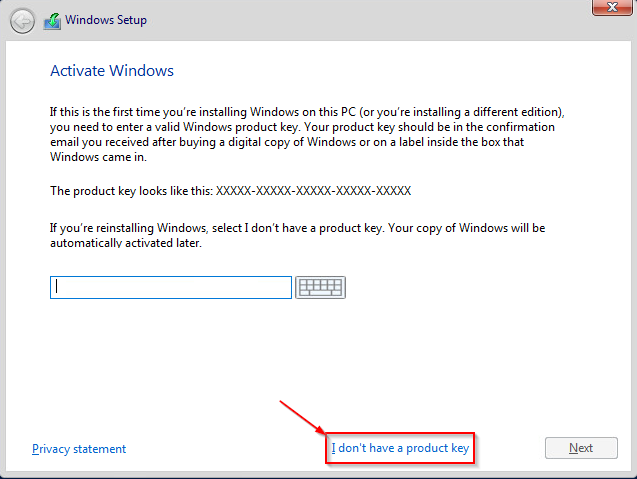This screenshot has height=479, width=637.
Task: Click the paragraph mentioning reinstalling Windows
Action: tap(297, 235)
